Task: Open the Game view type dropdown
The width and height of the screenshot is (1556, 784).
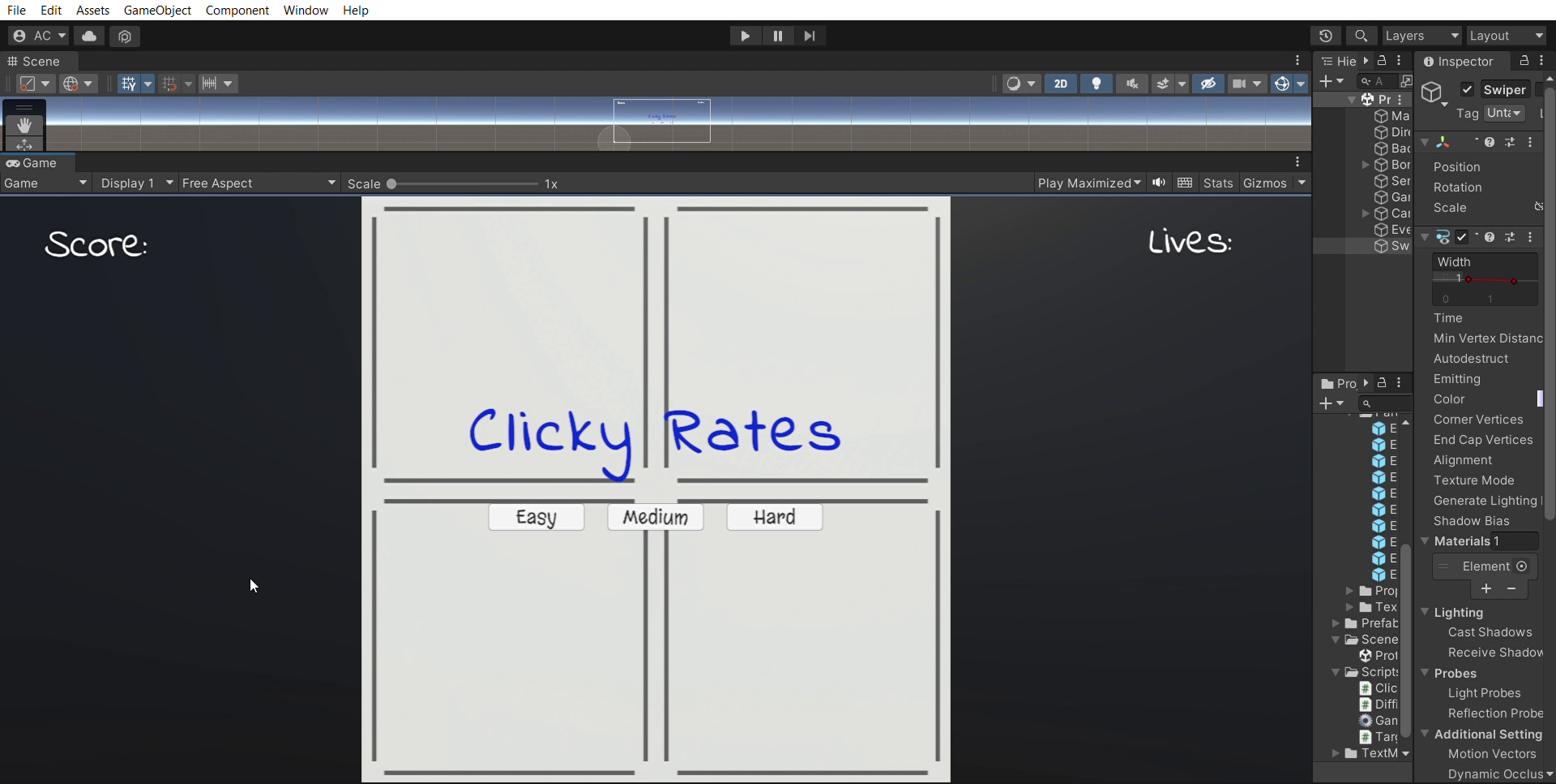Action: pyautogui.click(x=45, y=183)
